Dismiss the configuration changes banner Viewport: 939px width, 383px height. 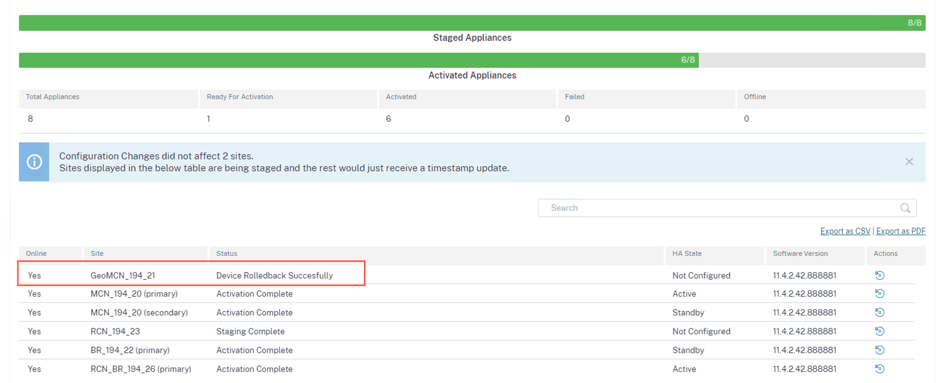point(909,162)
